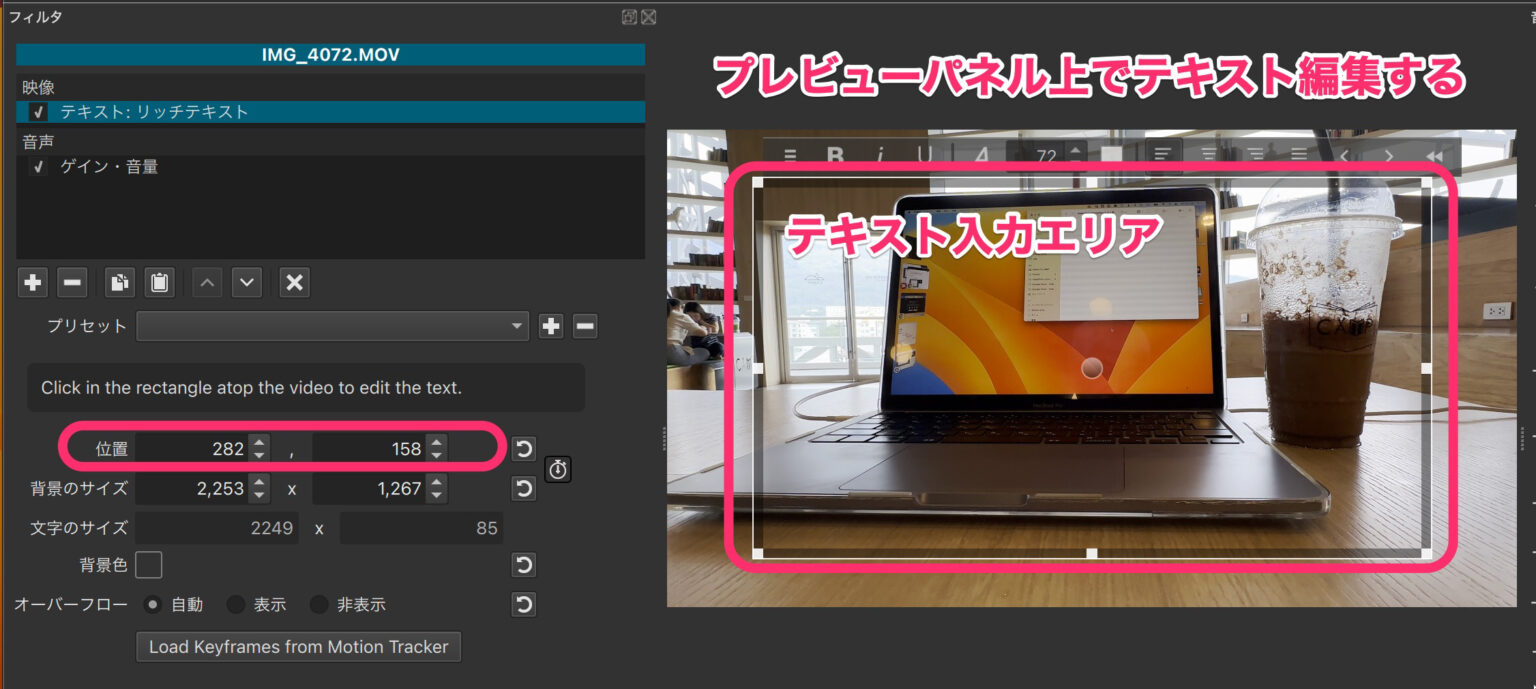
Task: Open the 背景色 background color swatch
Action: point(148,565)
